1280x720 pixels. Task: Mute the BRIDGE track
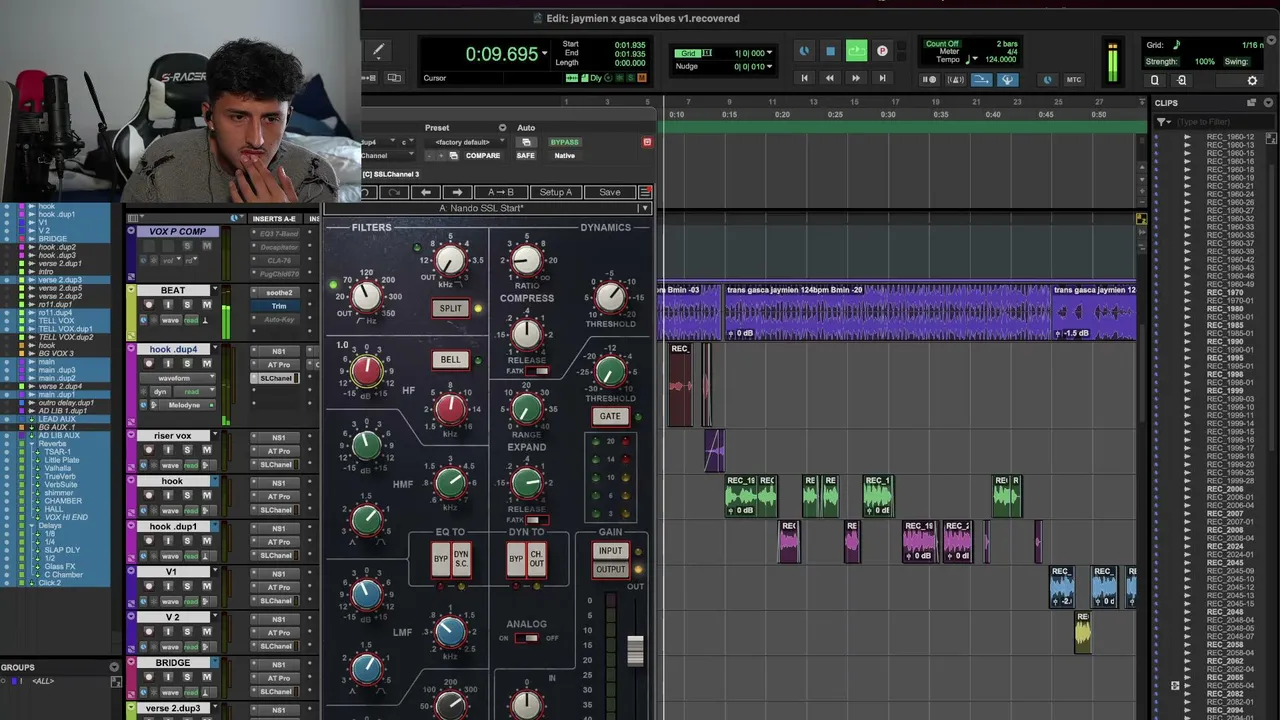tap(206, 677)
